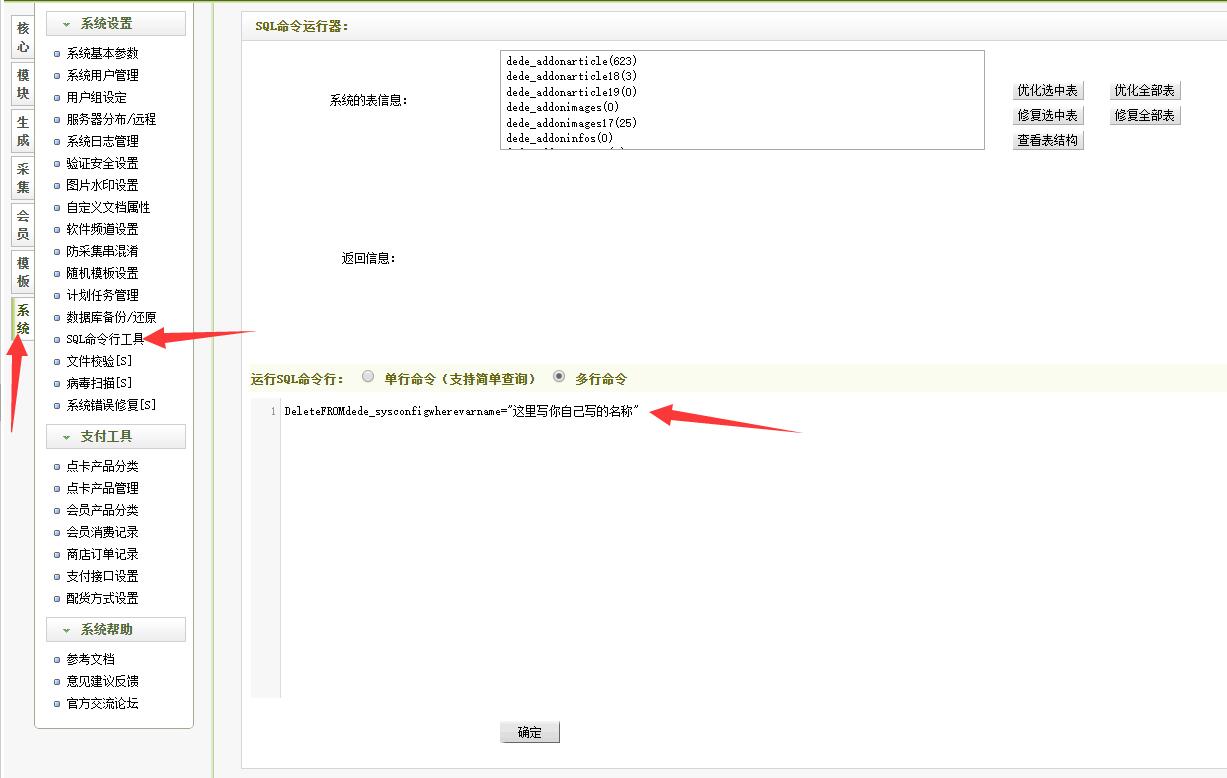Switch to the 核心 vertical tab

[22, 38]
